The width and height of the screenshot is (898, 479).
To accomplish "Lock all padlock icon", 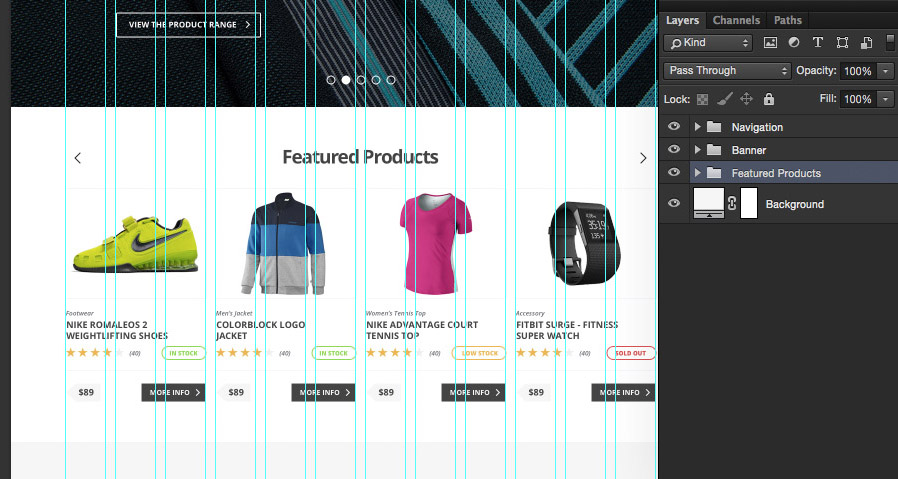I will pyautogui.click(x=769, y=99).
